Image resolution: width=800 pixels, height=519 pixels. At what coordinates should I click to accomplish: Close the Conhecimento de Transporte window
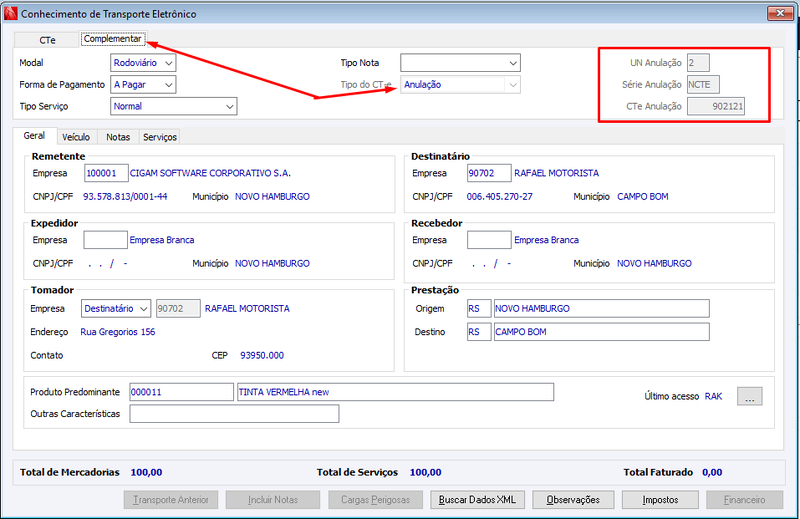780,13
